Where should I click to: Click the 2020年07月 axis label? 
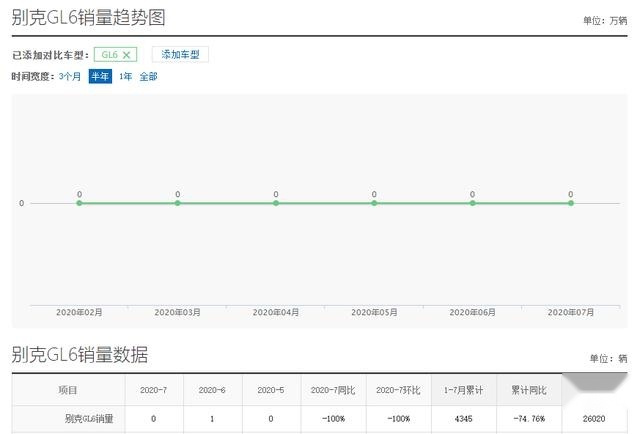click(x=571, y=312)
